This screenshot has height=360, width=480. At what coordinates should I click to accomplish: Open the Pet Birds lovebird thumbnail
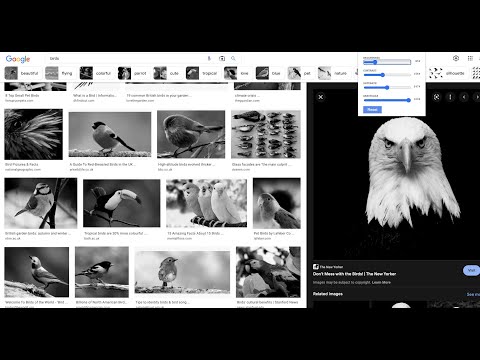click(x=277, y=203)
